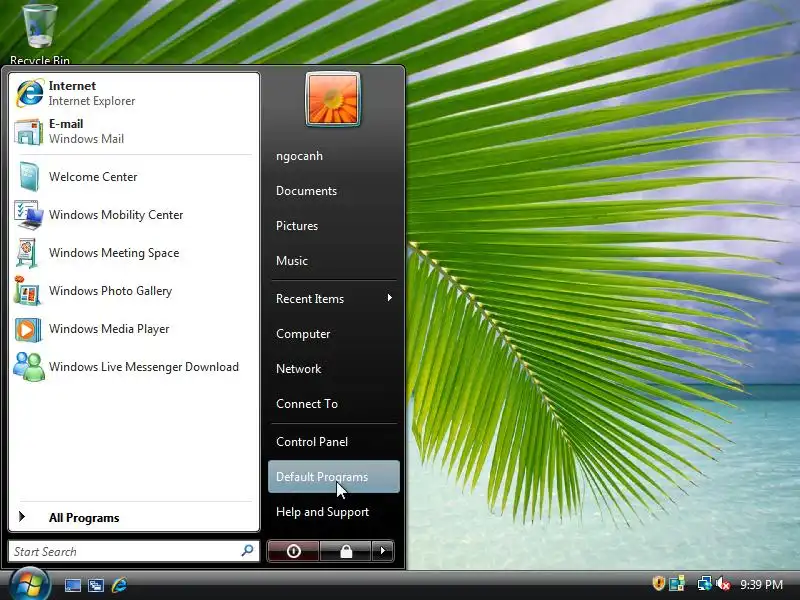This screenshot has height=600, width=800.
Task: Click the security shield tray icon
Action: point(658,583)
